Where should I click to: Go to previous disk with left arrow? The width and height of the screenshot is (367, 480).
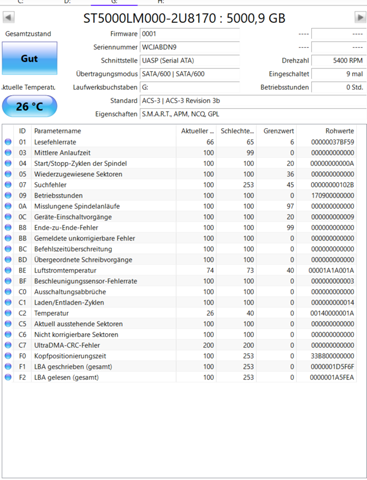(8, 17)
